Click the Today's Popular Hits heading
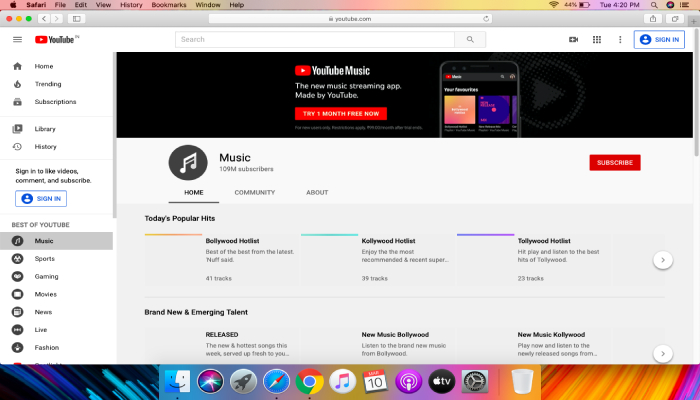The height and width of the screenshot is (400, 700). pyautogui.click(x=179, y=218)
